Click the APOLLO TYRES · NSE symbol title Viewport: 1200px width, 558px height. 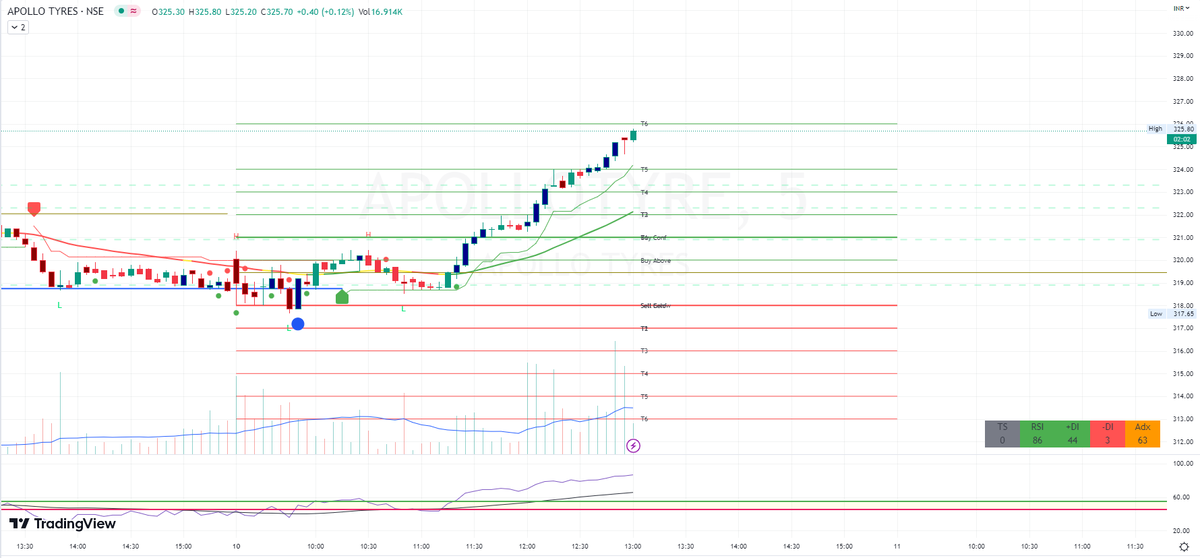[x=54, y=11]
